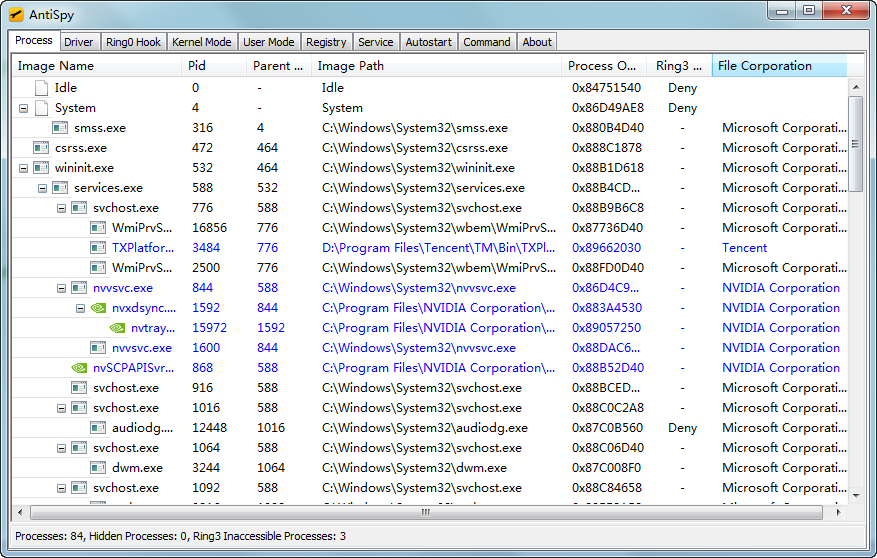Sort by File Corporation column header
Image resolution: width=877 pixels, height=558 pixels.
pos(778,66)
